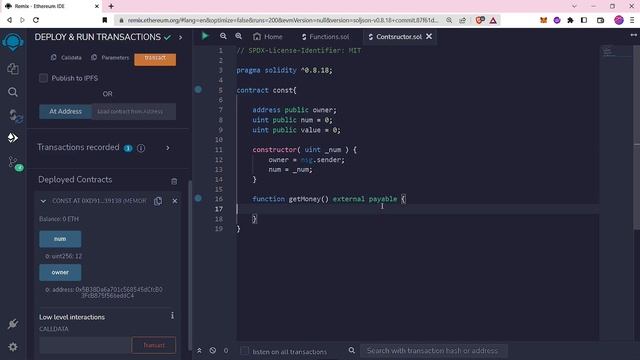Call the num getter button

(60, 239)
